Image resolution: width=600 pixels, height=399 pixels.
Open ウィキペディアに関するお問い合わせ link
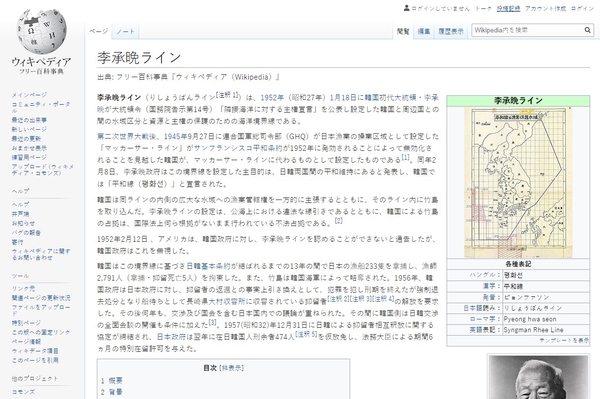tap(41, 254)
